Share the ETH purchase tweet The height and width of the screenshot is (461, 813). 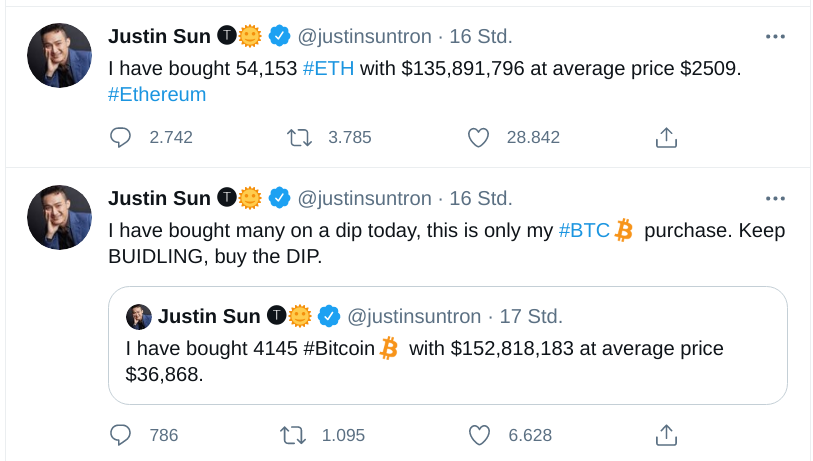[666, 138]
